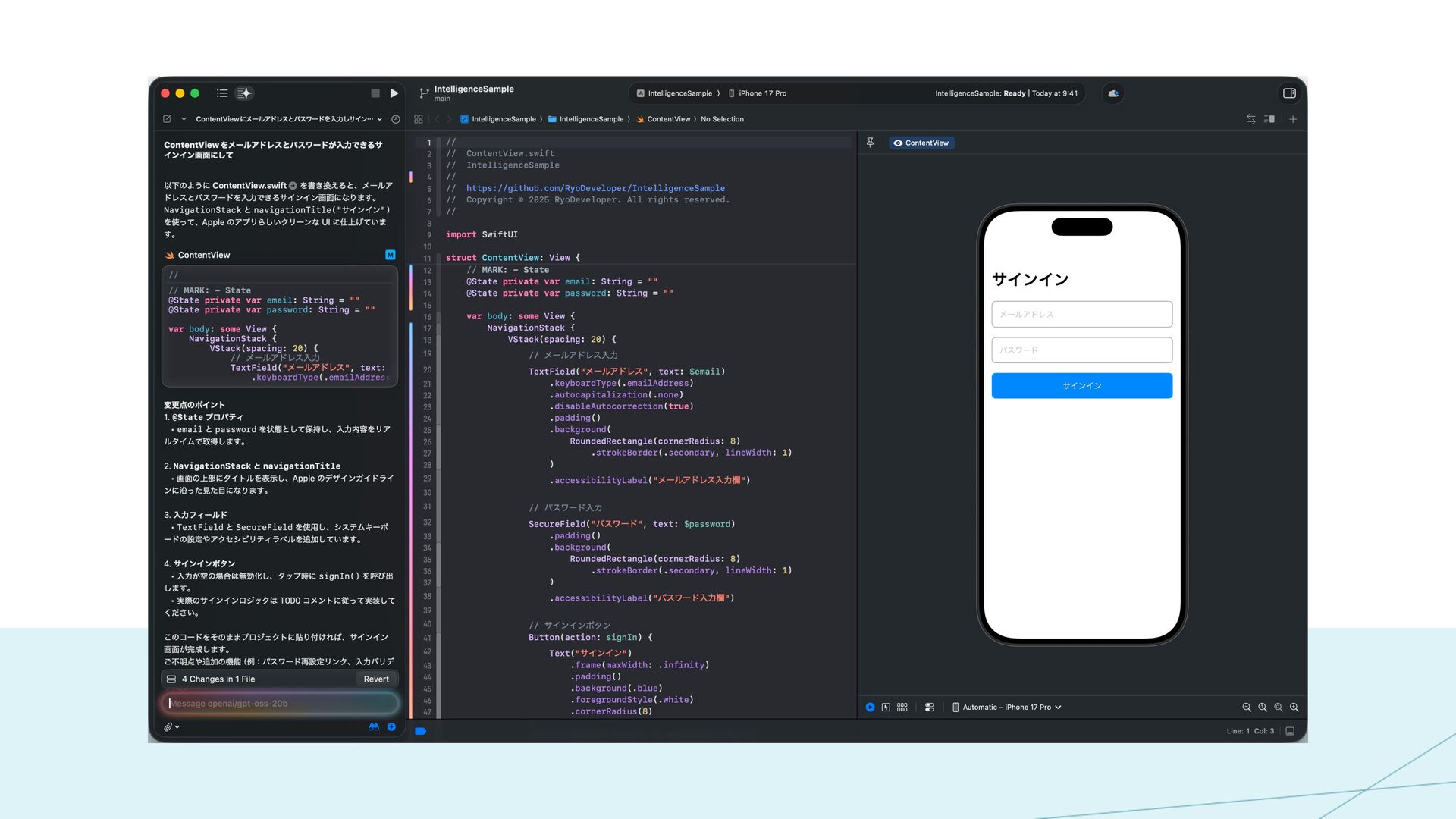Toggle the live preview mode button
Image resolution: width=1456 pixels, height=819 pixels.
870,708
